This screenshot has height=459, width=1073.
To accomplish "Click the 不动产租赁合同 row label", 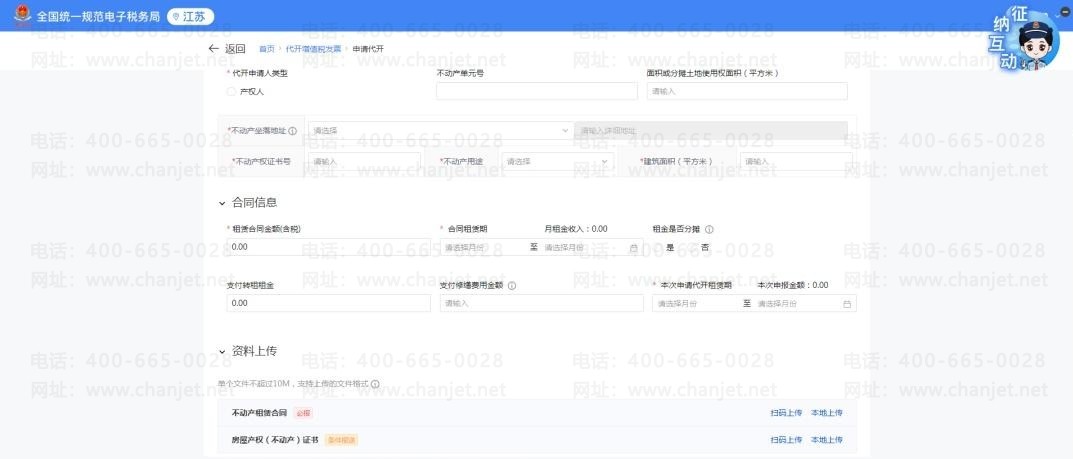I will pos(259,413).
